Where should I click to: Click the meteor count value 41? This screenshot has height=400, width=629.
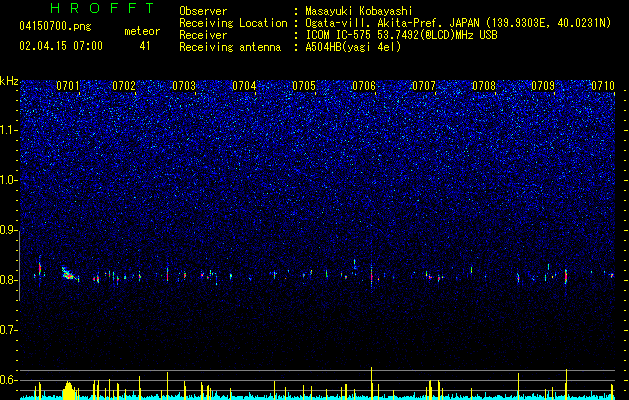click(145, 46)
